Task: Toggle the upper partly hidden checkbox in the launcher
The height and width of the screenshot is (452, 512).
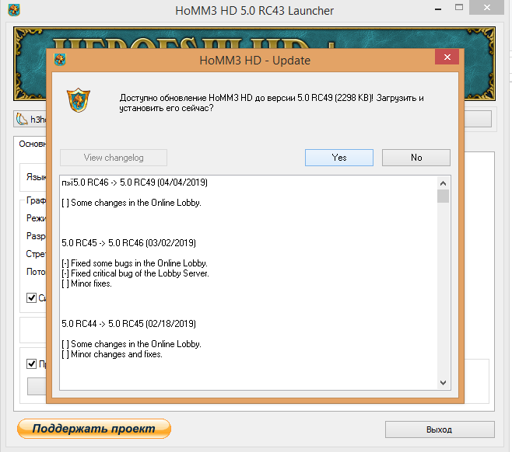Action: pos(31,298)
